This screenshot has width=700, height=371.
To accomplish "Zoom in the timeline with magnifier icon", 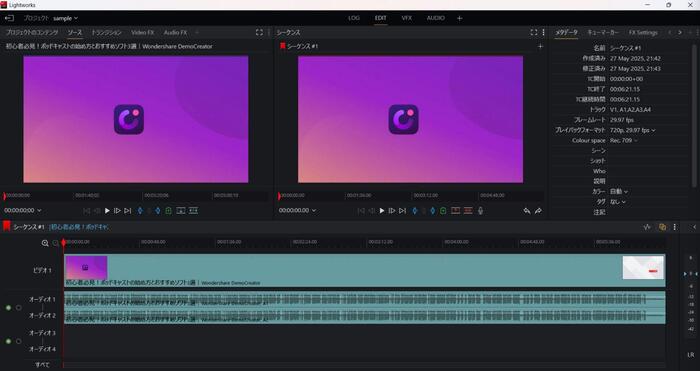I will point(45,243).
